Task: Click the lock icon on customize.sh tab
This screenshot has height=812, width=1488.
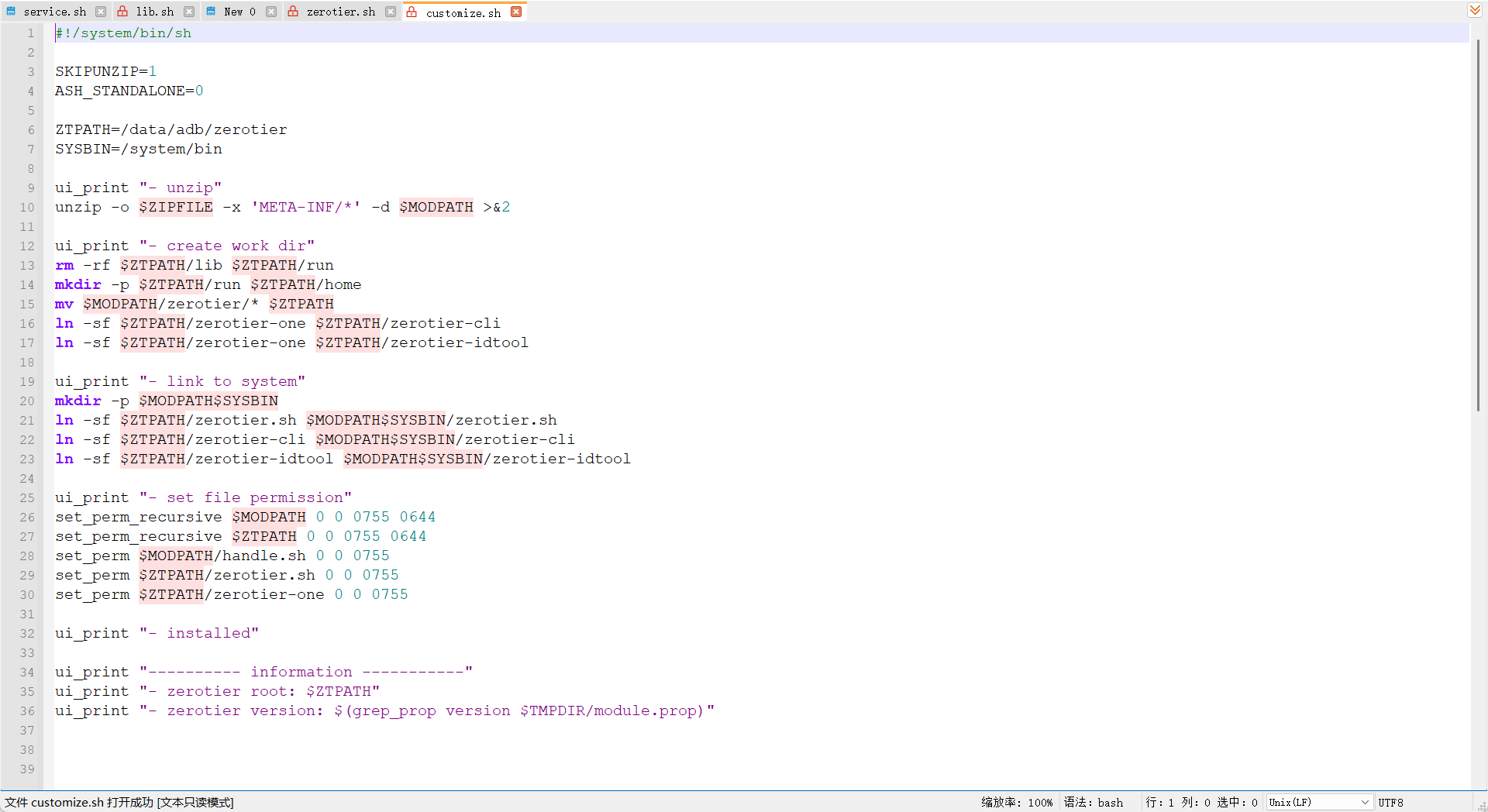Action: pos(412,12)
